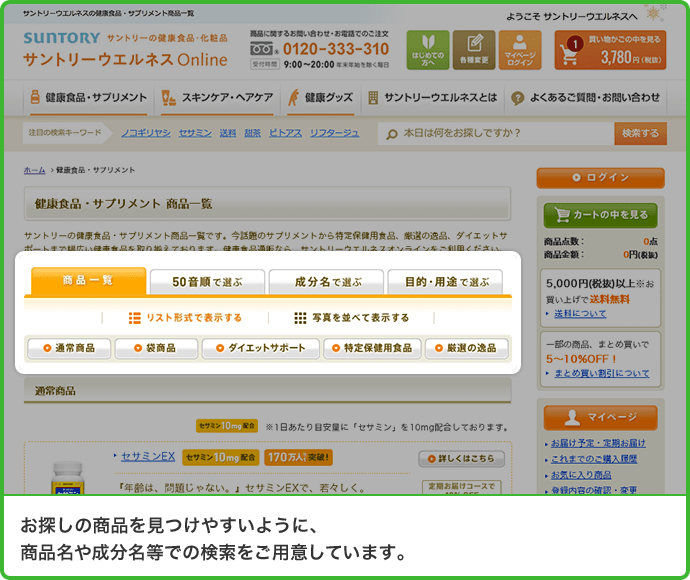
Task: Jump to 特定保健用食品 category
Action: [372, 348]
